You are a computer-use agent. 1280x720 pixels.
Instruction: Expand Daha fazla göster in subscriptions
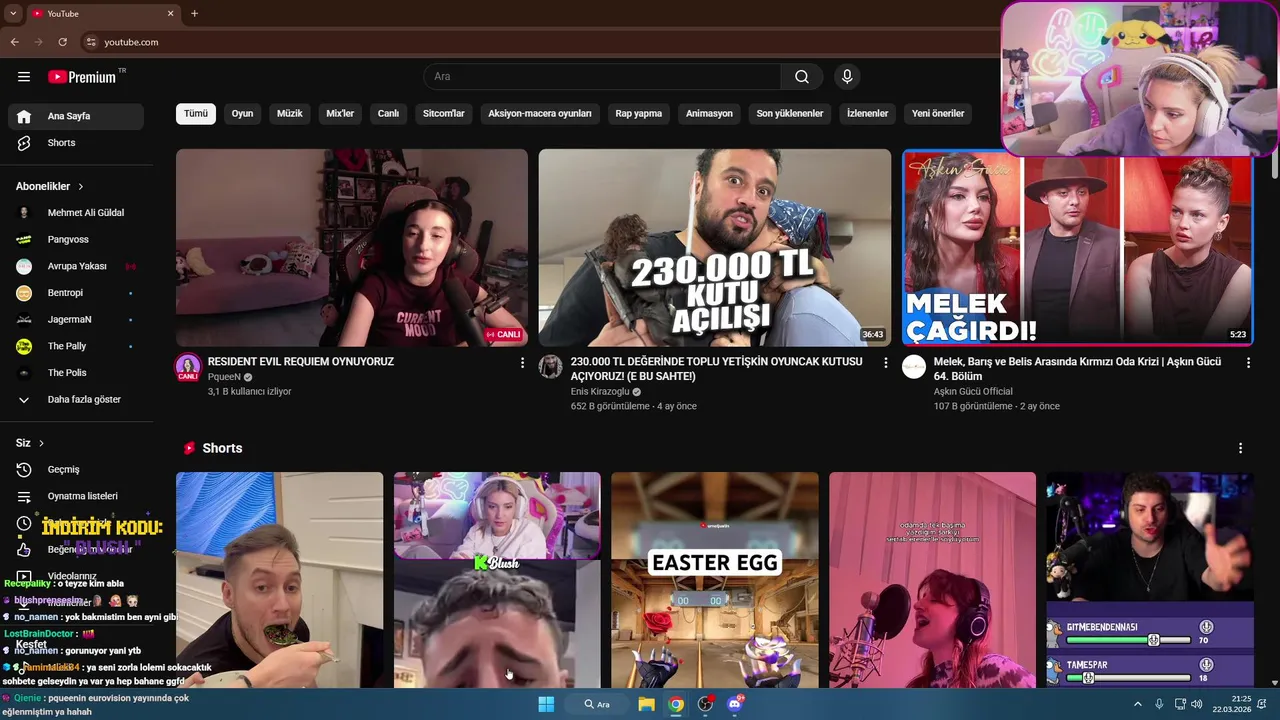(x=78, y=399)
